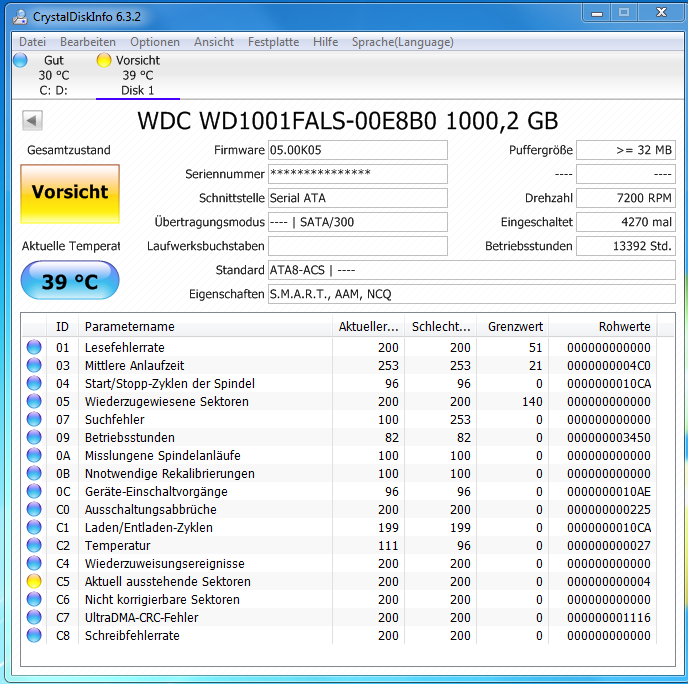Sort by the Grenzwert column header
This screenshot has height=684, width=688.
point(512,326)
